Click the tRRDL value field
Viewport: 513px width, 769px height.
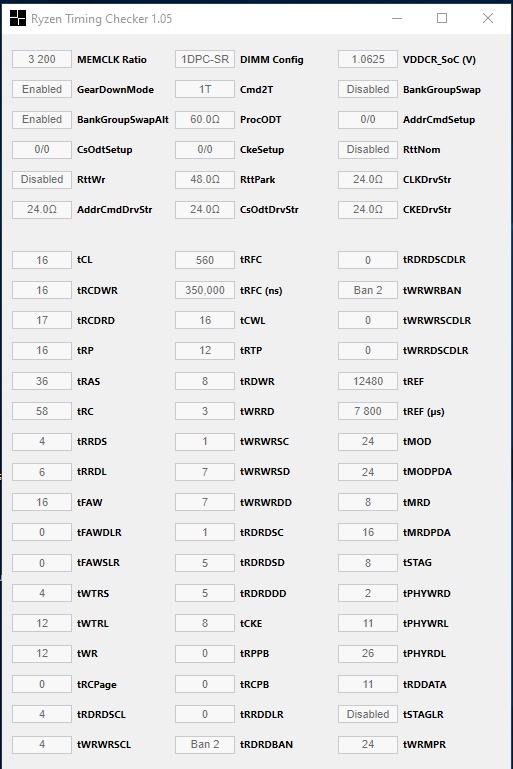[x=42, y=472]
